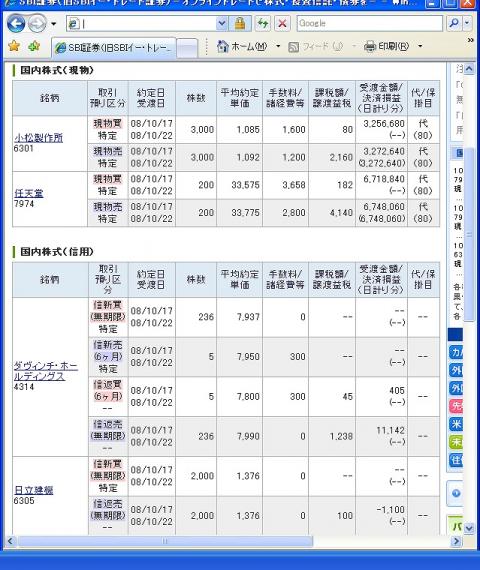
Task: Open a new blank tab
Action: pos(187,48)
